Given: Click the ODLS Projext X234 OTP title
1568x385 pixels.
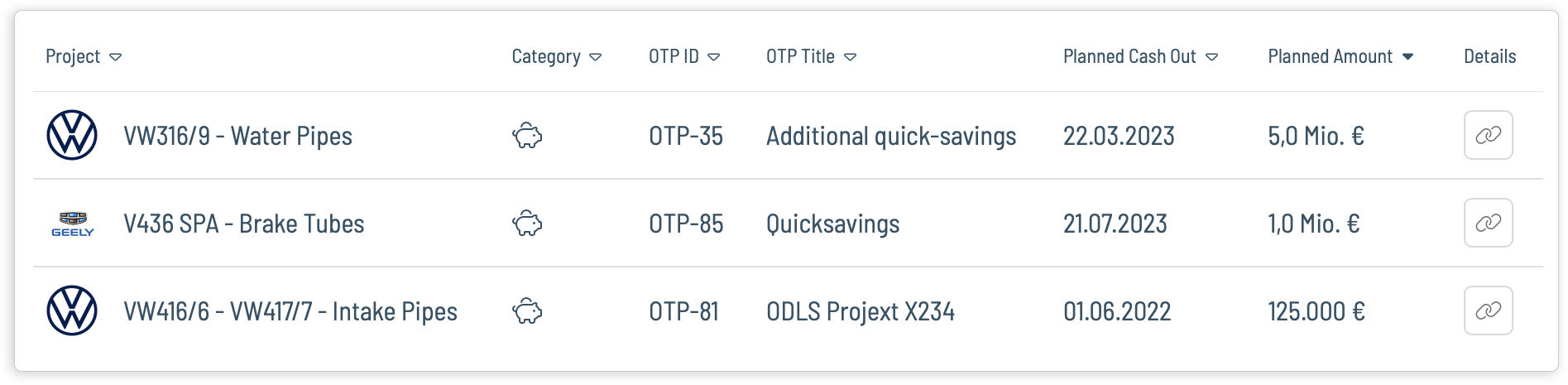Looking at the screenshot, I should 861,311.
